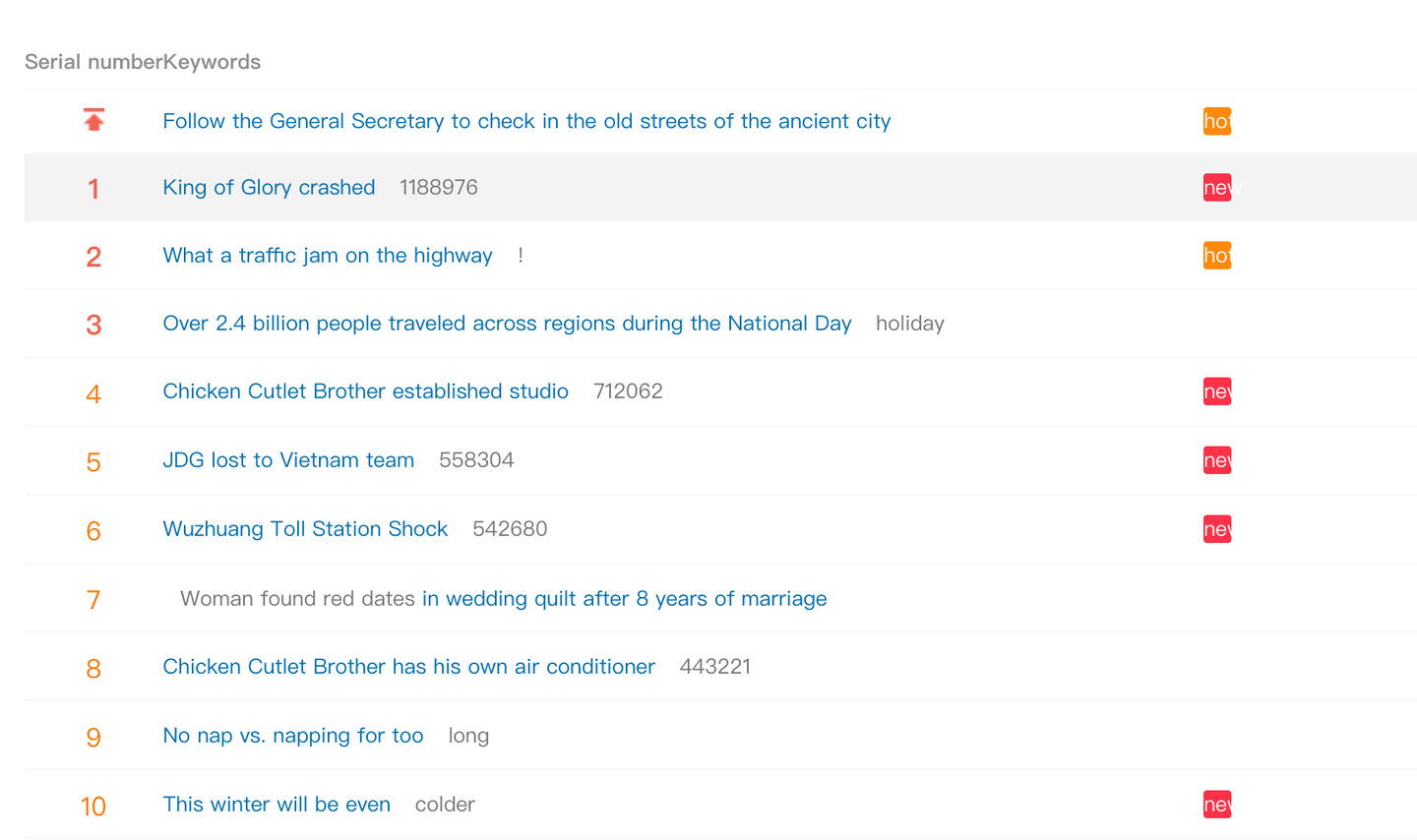Click the new badge on the colder winter topic
The height and width of the screenshot is (840, 1417).
pos(1216,805)
